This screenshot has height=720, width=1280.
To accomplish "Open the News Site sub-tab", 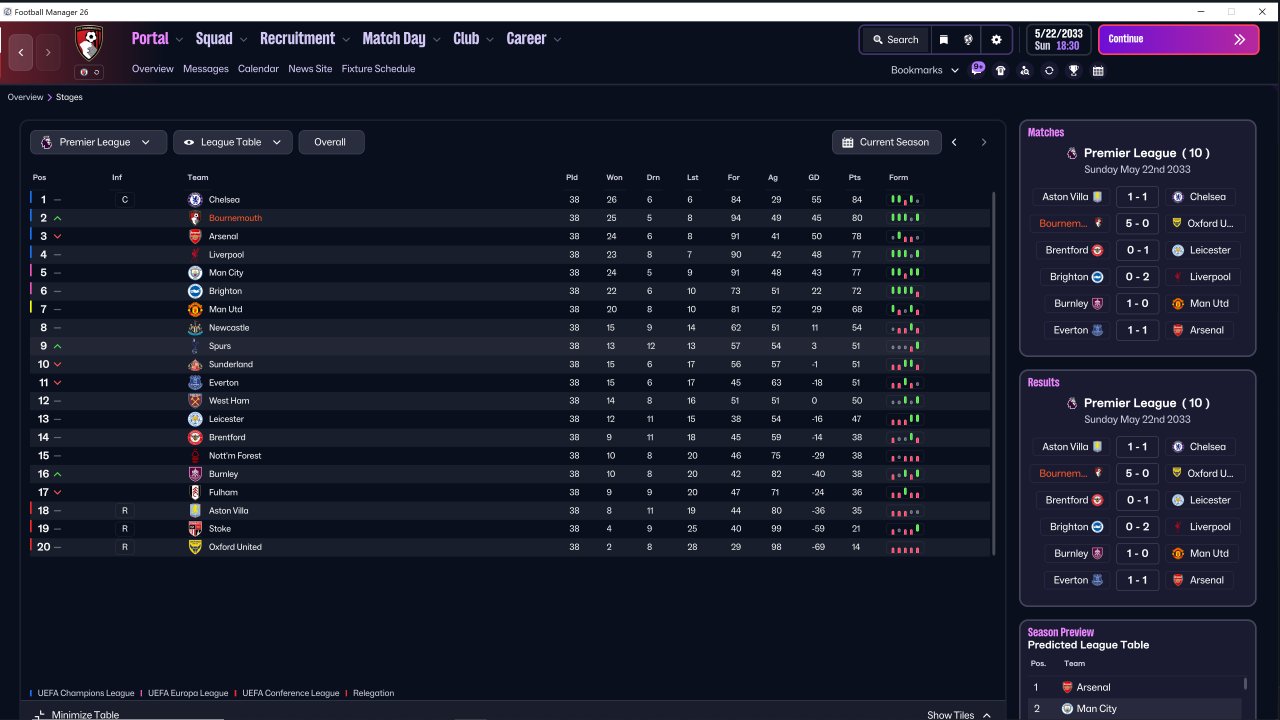I will pyautogui.click(x=310, y=69).
